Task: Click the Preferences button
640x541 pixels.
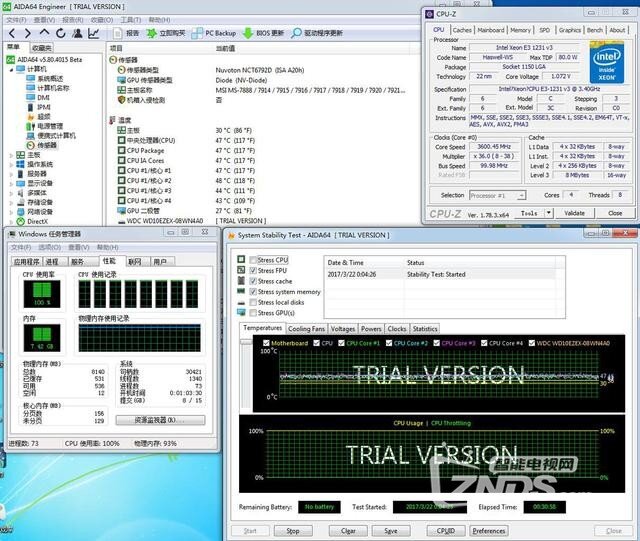Action: (489, 531)
